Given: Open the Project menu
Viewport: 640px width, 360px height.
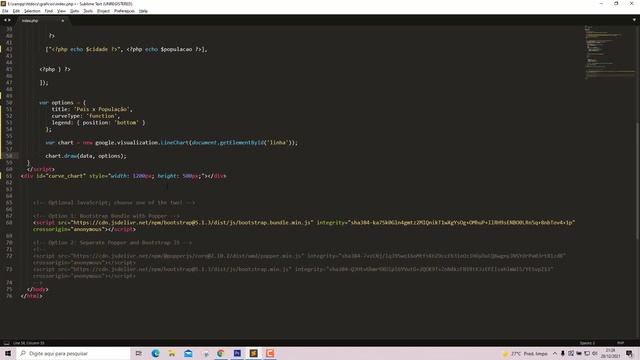Looking at the screenshot, I should coord(103,11).
